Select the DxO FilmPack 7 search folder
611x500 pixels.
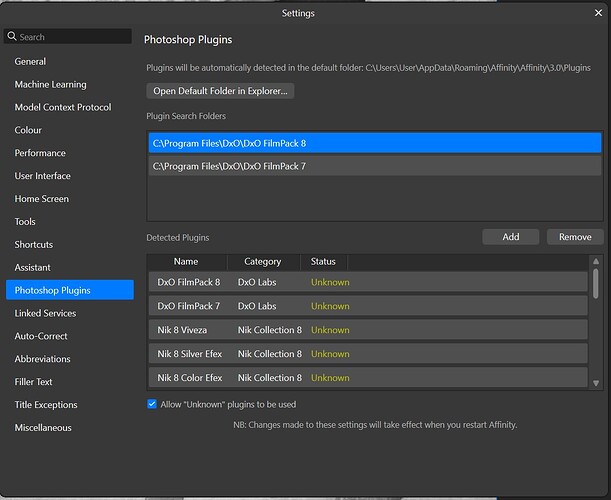(x=375, y=166)
